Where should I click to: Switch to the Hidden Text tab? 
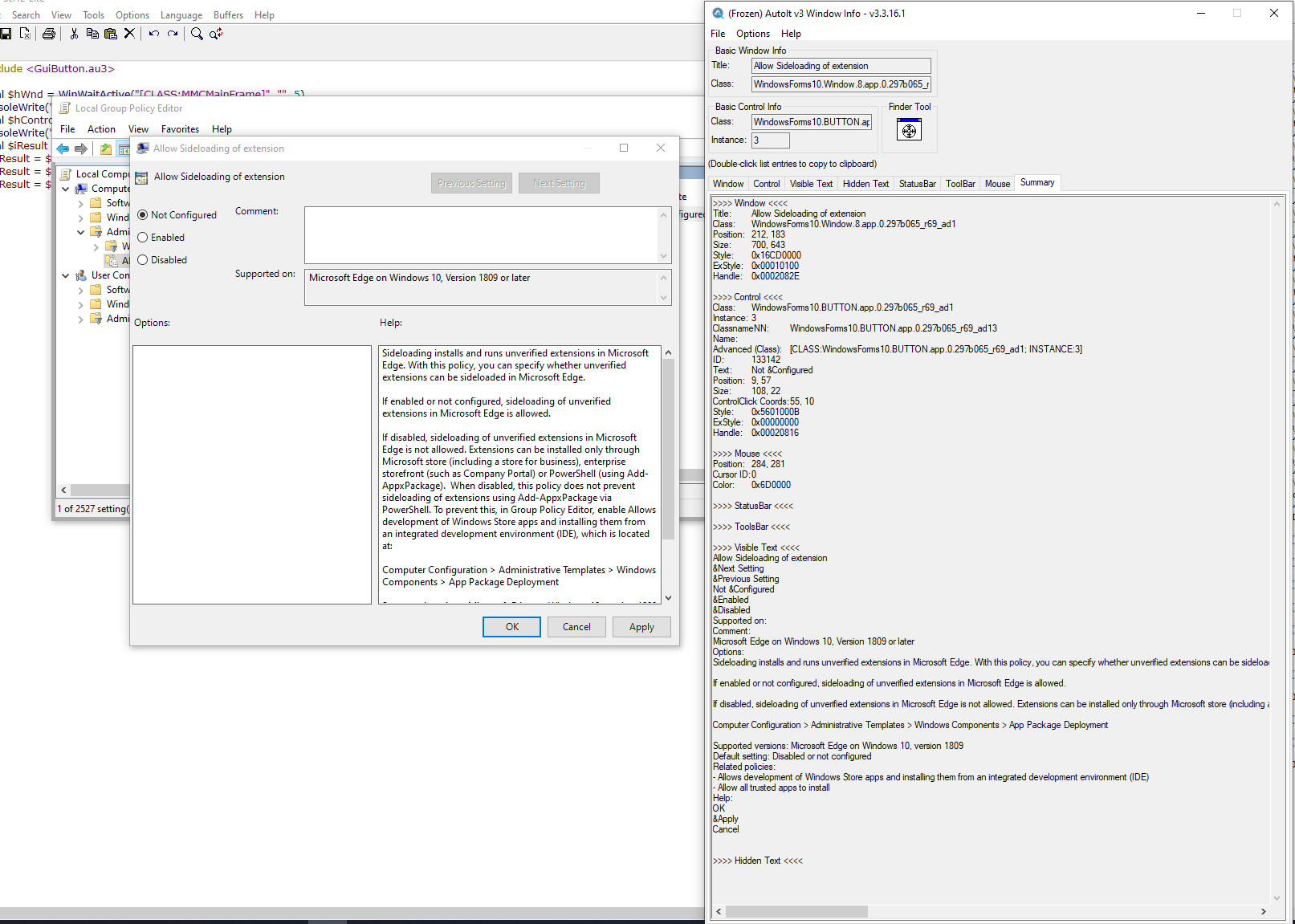click(865, 184)
